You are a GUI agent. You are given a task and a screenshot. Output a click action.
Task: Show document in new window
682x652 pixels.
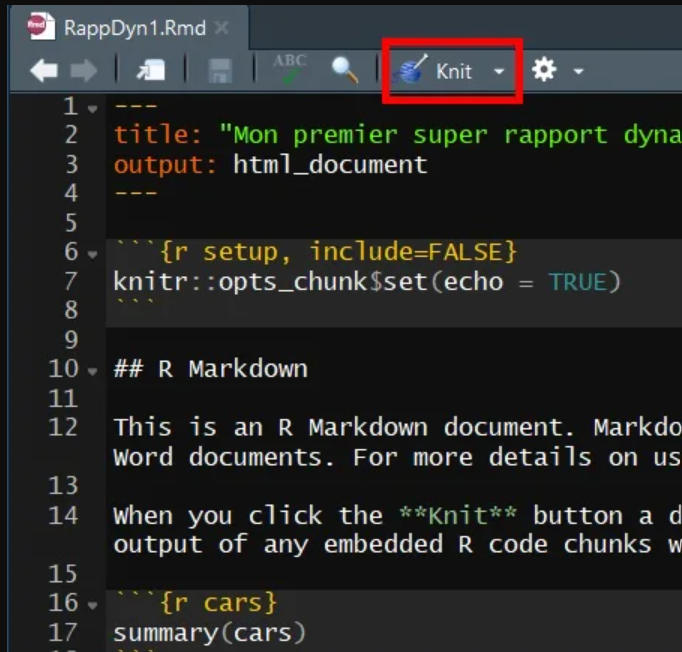click(x=153, y=71)
